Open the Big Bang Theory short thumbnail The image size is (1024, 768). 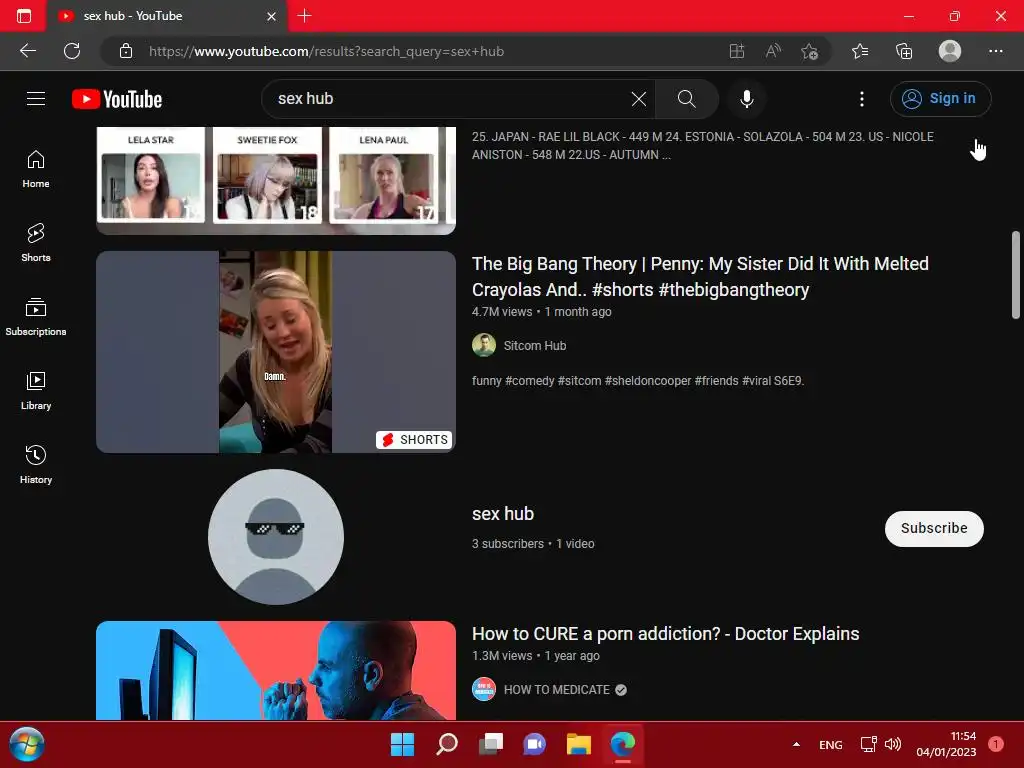(x=276, y=352)
